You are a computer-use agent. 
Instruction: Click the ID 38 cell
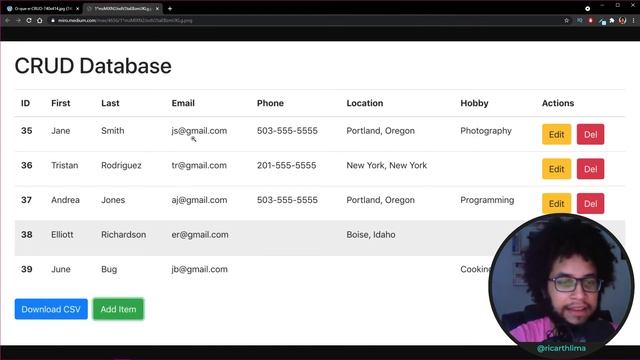(x=27, y=235)
